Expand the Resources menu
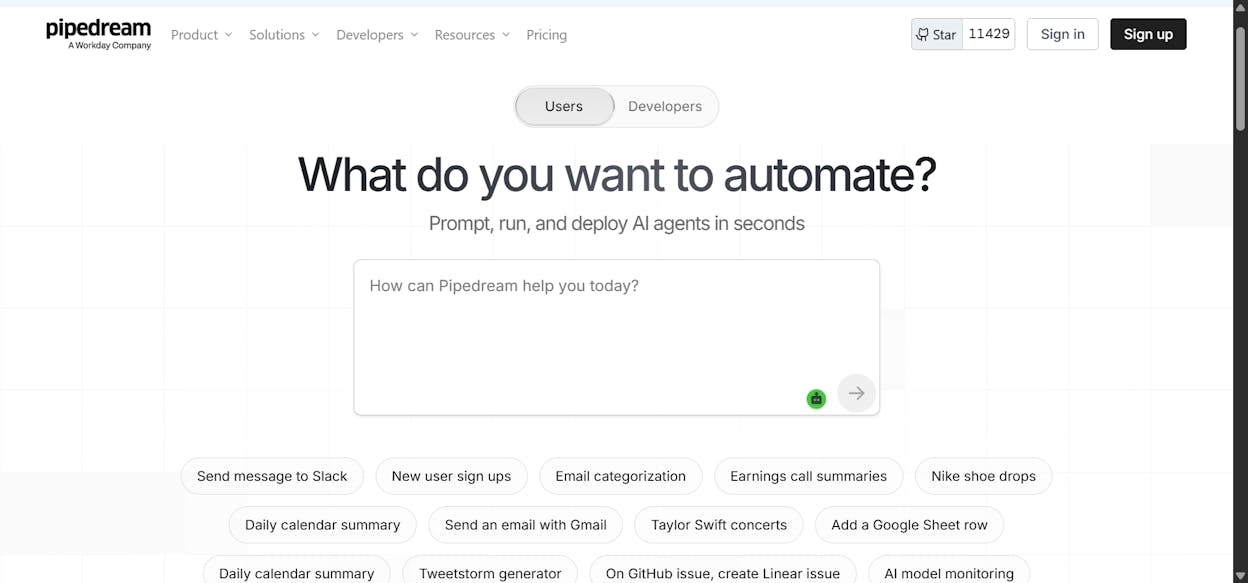Viewport: 1248px width, 583px height. 472,35
